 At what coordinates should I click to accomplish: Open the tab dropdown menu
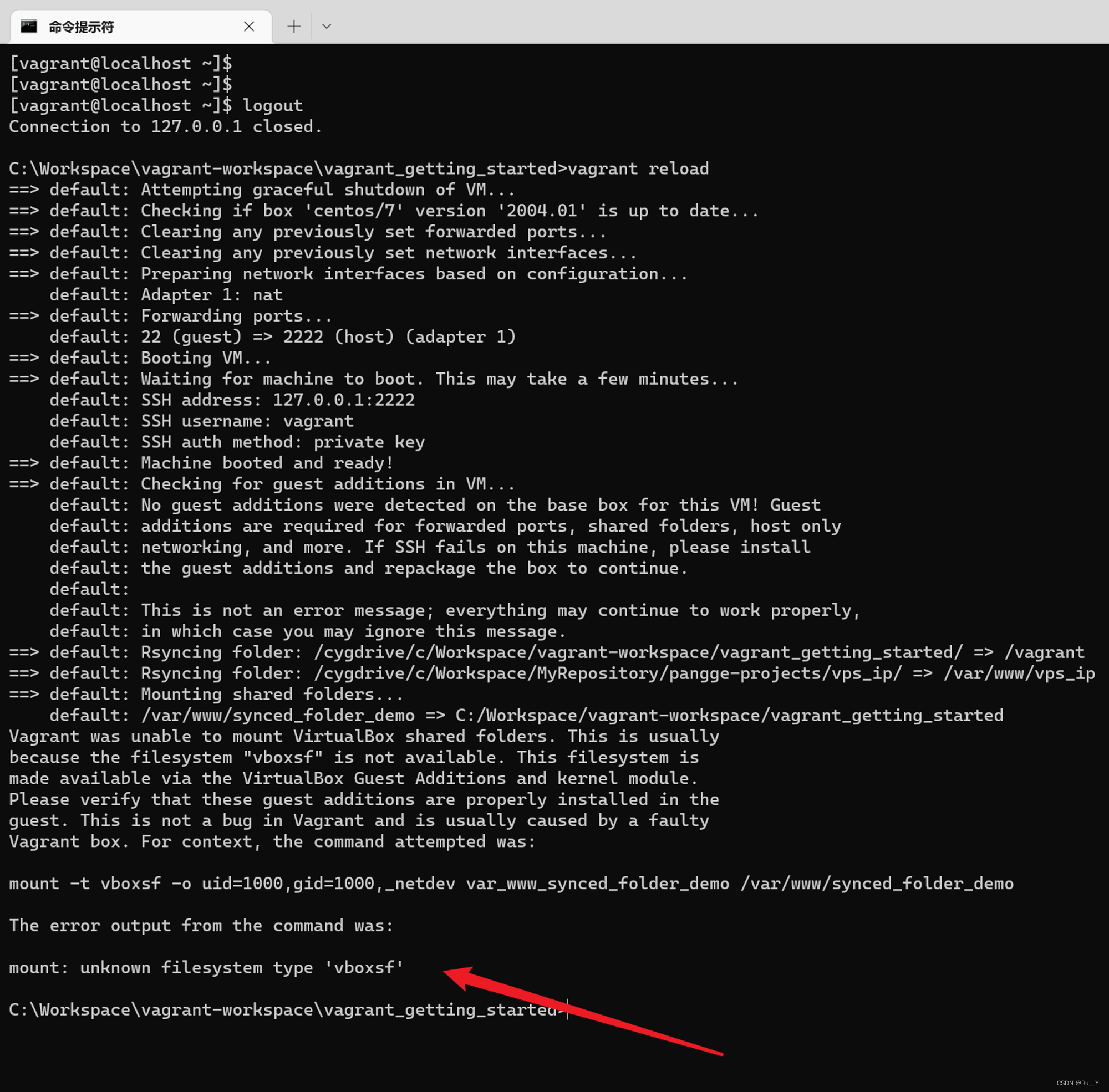326,27
